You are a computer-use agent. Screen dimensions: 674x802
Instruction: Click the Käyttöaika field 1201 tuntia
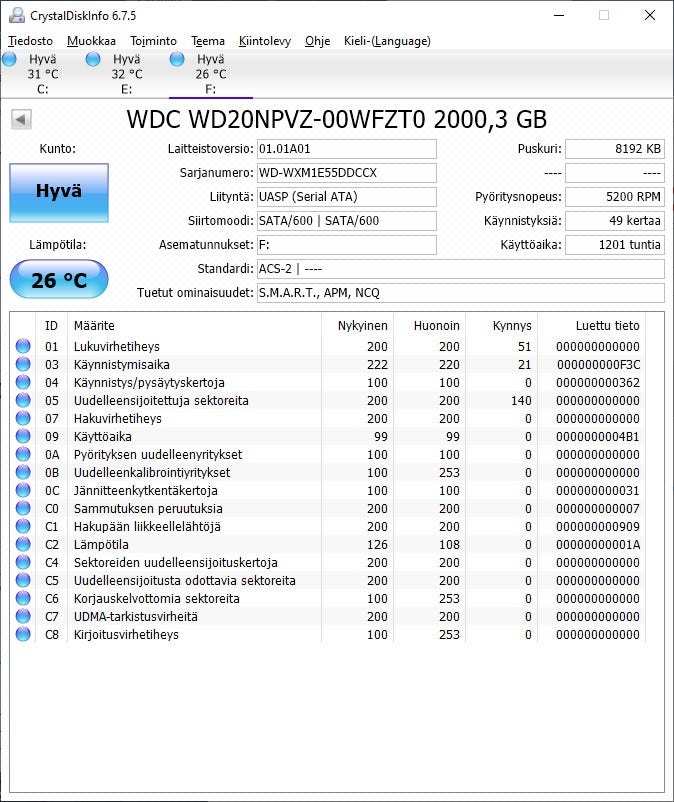(x=615, y=245)
